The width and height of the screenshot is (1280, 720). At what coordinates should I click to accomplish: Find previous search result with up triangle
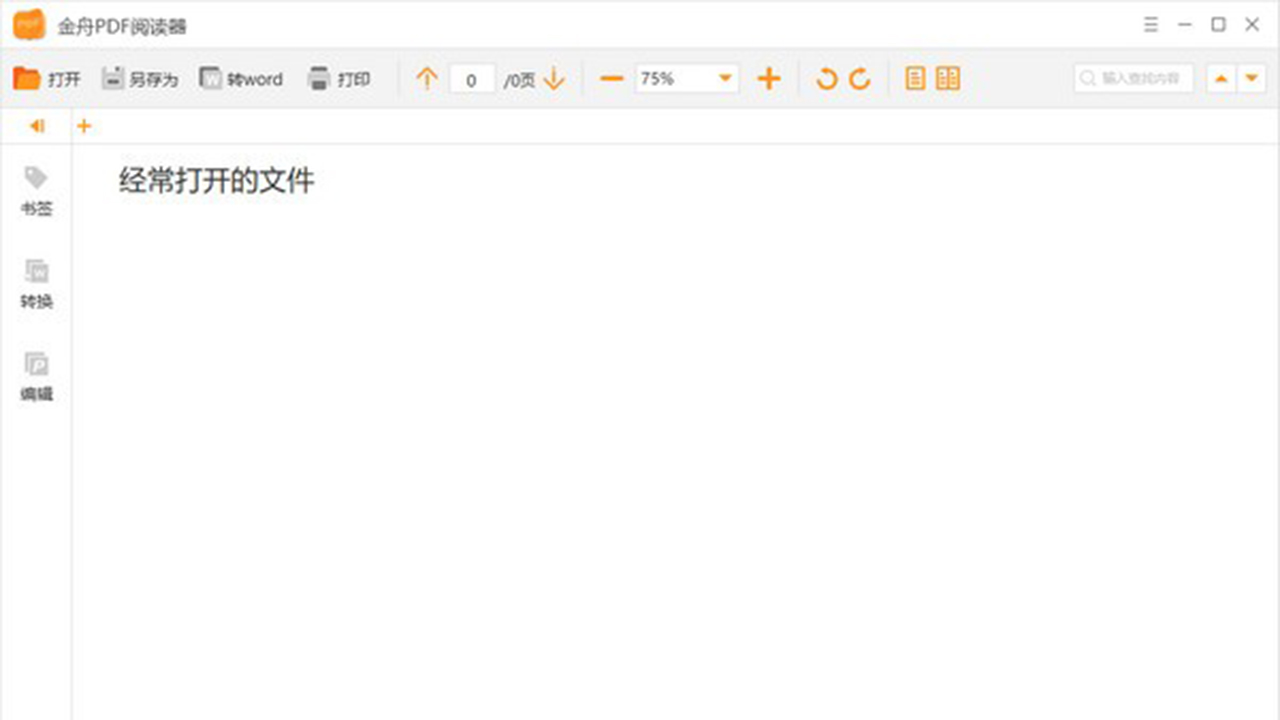click(1220, 79)
